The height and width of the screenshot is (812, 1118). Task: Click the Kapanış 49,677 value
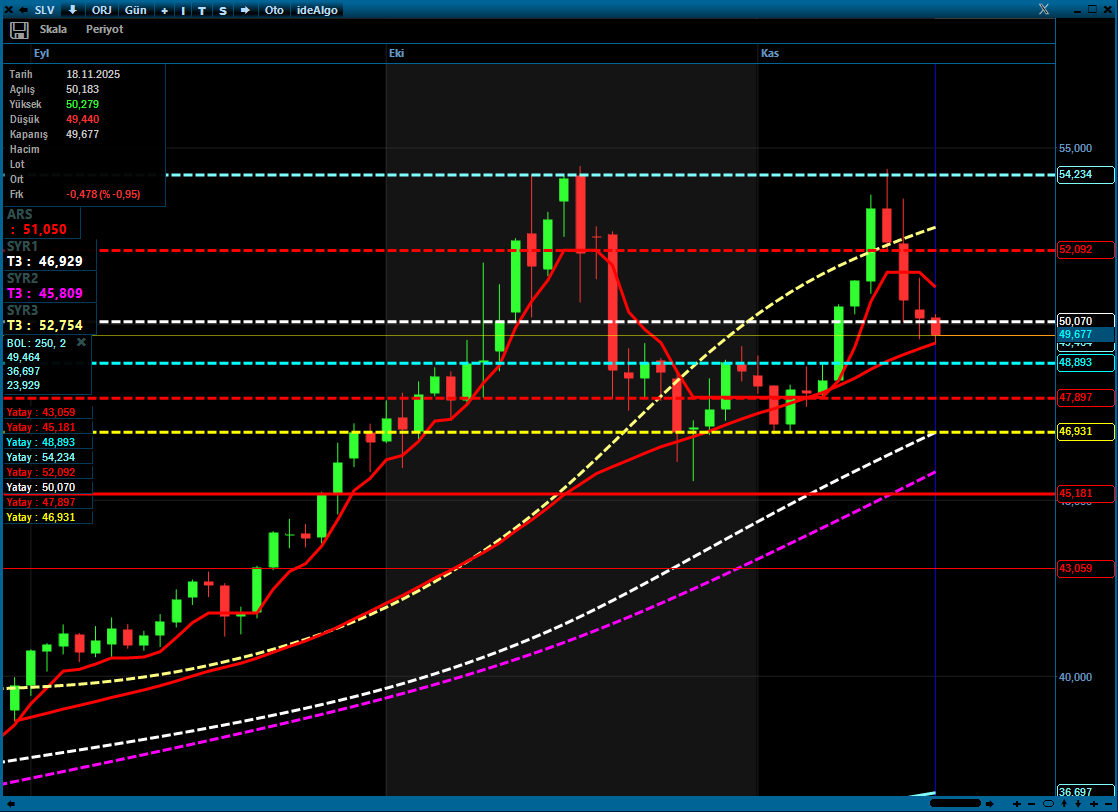coord(83,134)
